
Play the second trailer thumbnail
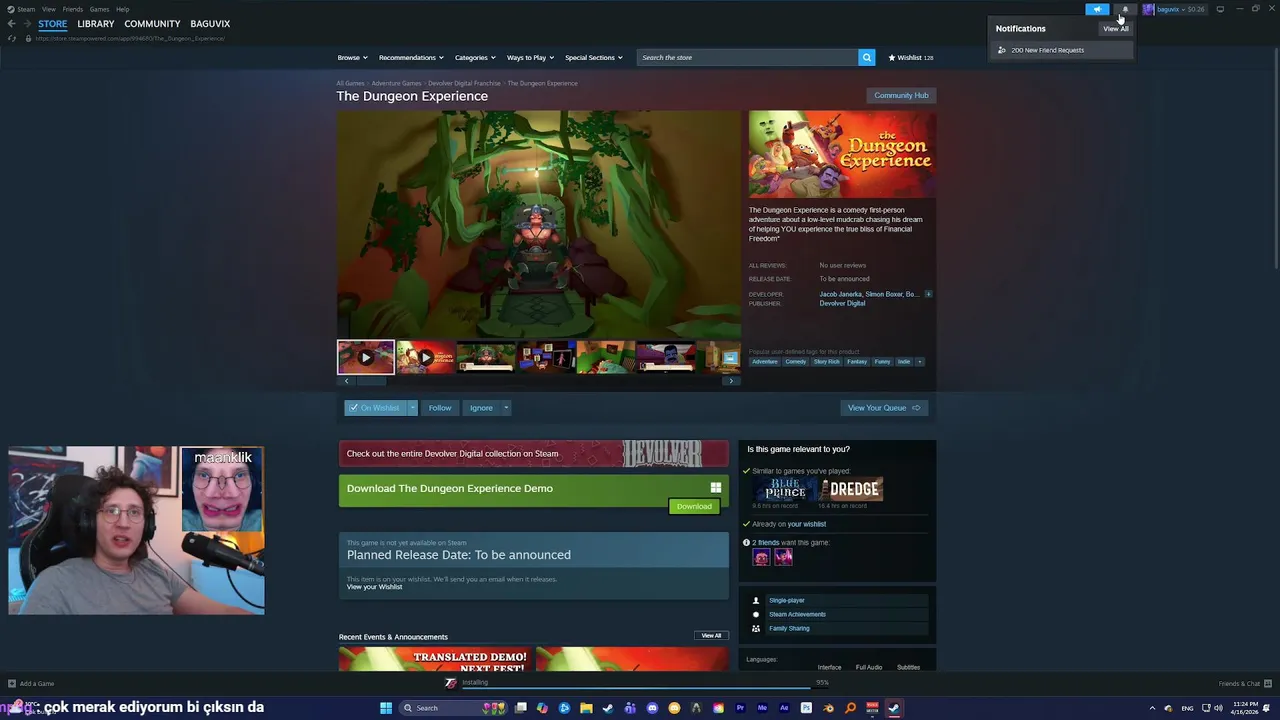tap(426, 357)
